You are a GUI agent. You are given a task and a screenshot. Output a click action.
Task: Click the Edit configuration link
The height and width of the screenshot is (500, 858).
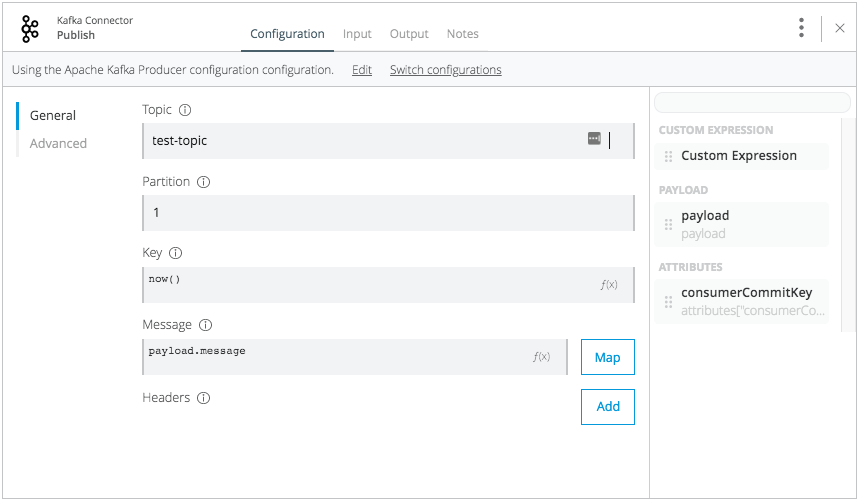362,70
